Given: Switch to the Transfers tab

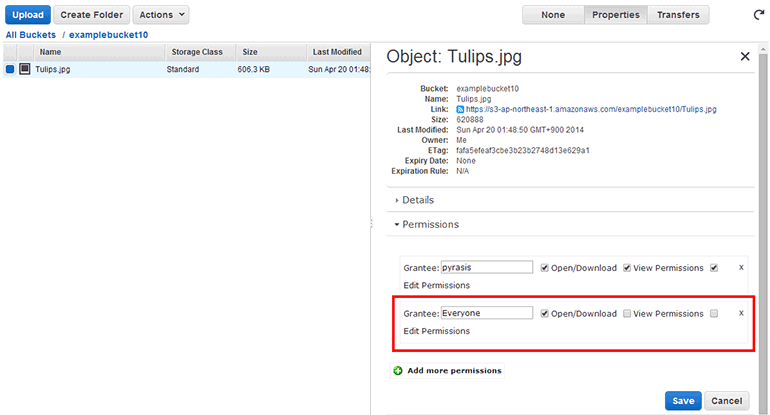Looking at the screenshot, I should click(x=678, y=15).
